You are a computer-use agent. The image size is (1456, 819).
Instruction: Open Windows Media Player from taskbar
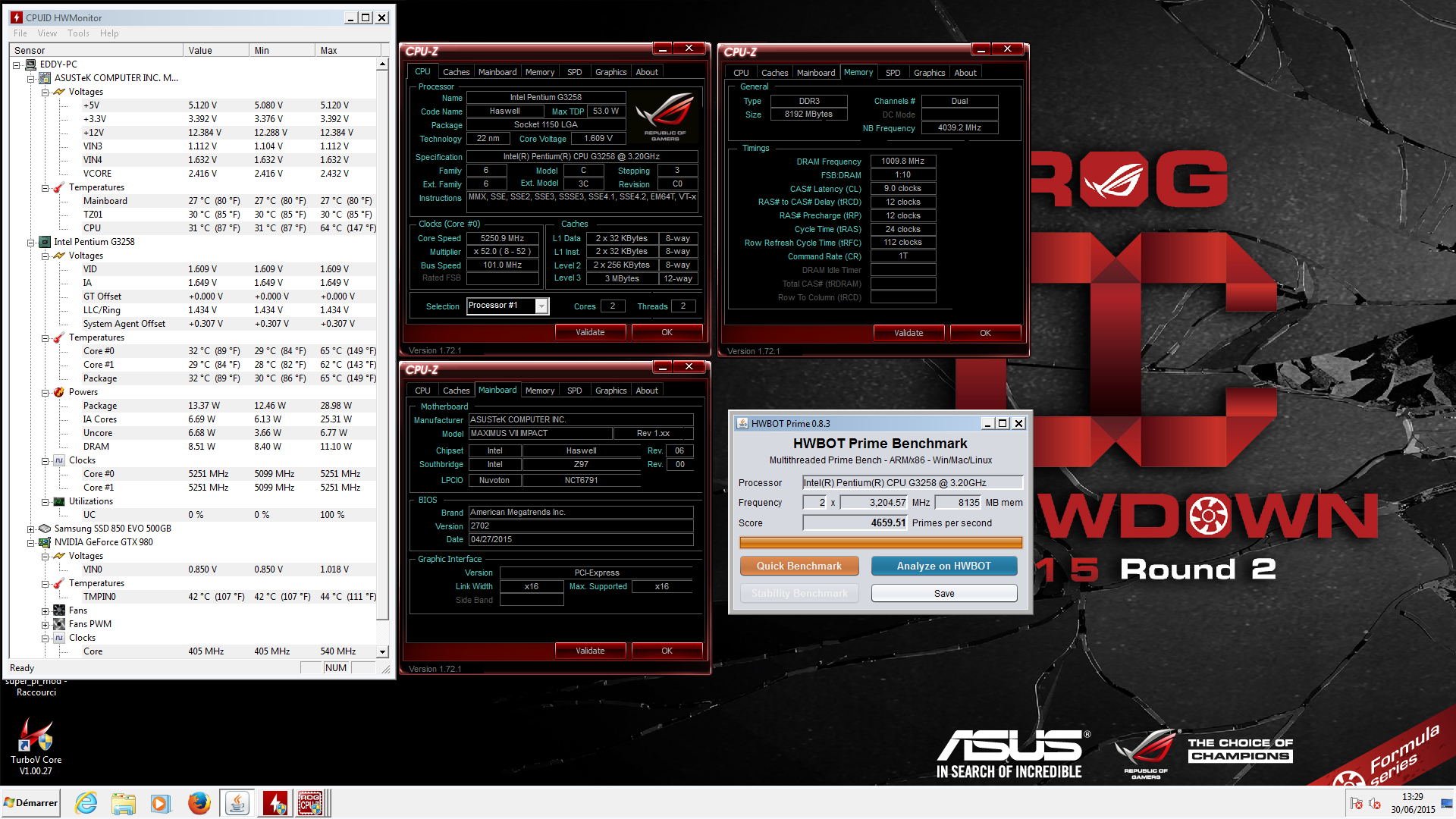[x=161, y=803]
